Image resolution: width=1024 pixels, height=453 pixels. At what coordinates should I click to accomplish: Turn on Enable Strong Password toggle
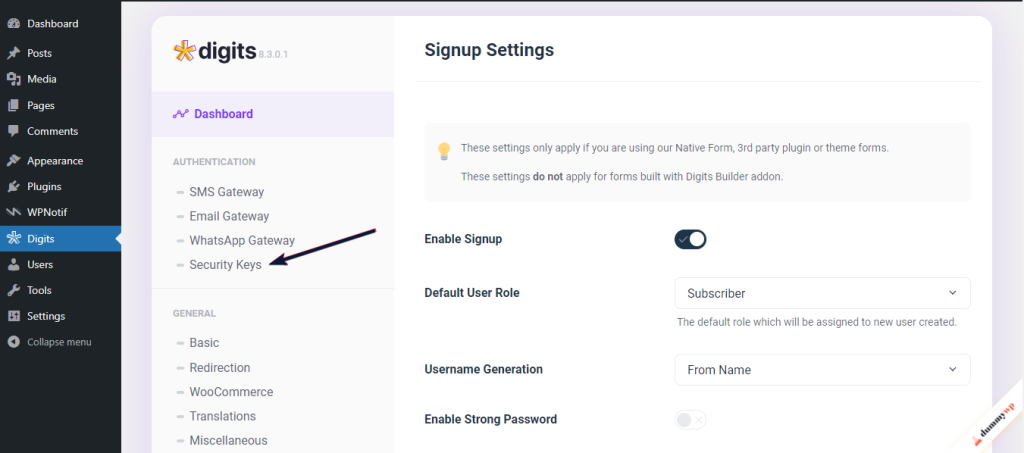pyautogui.click(x=690, y=420)
